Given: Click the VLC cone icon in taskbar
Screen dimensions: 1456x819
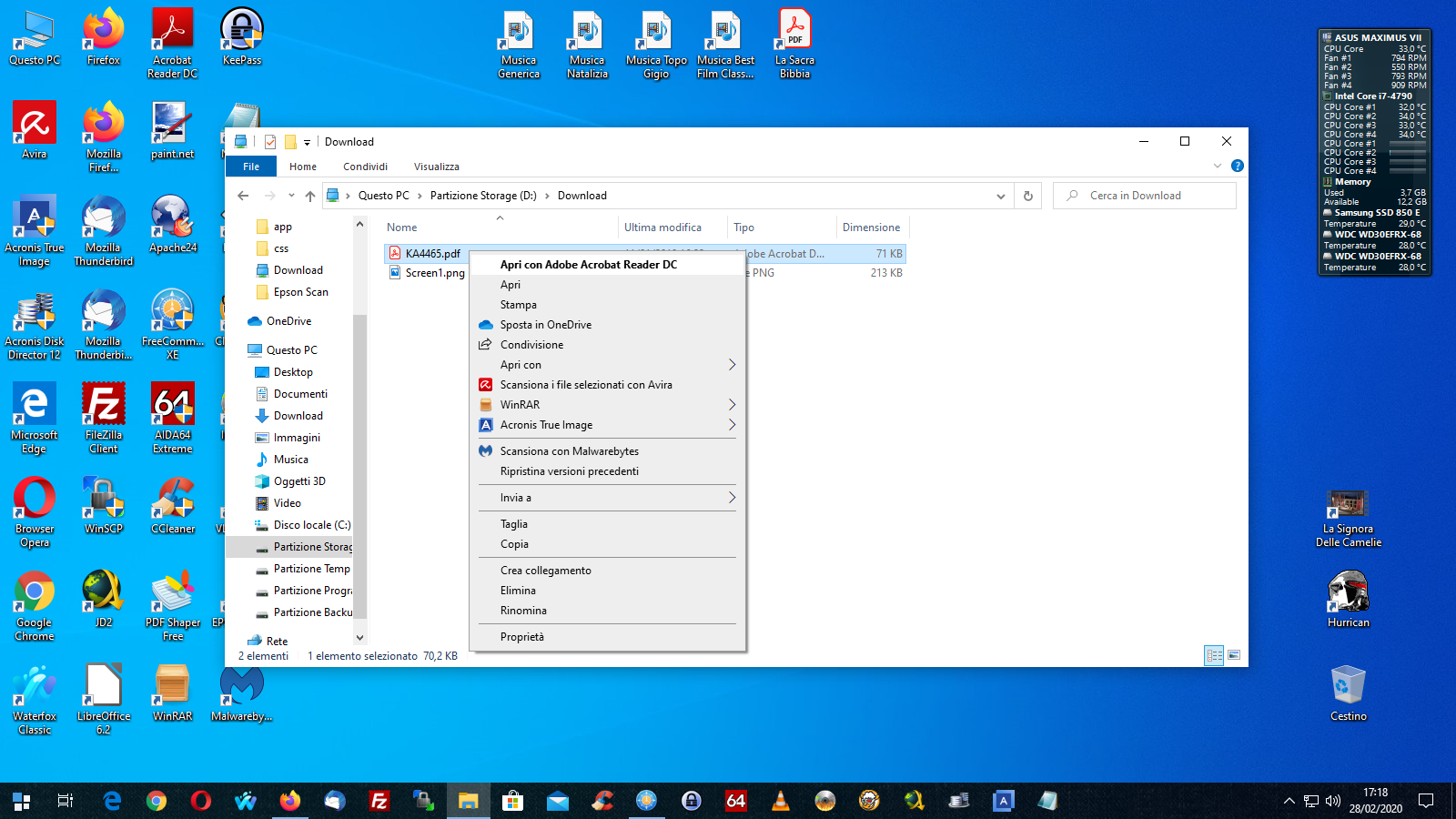Looking at the screenshot, I should [780, 801].
